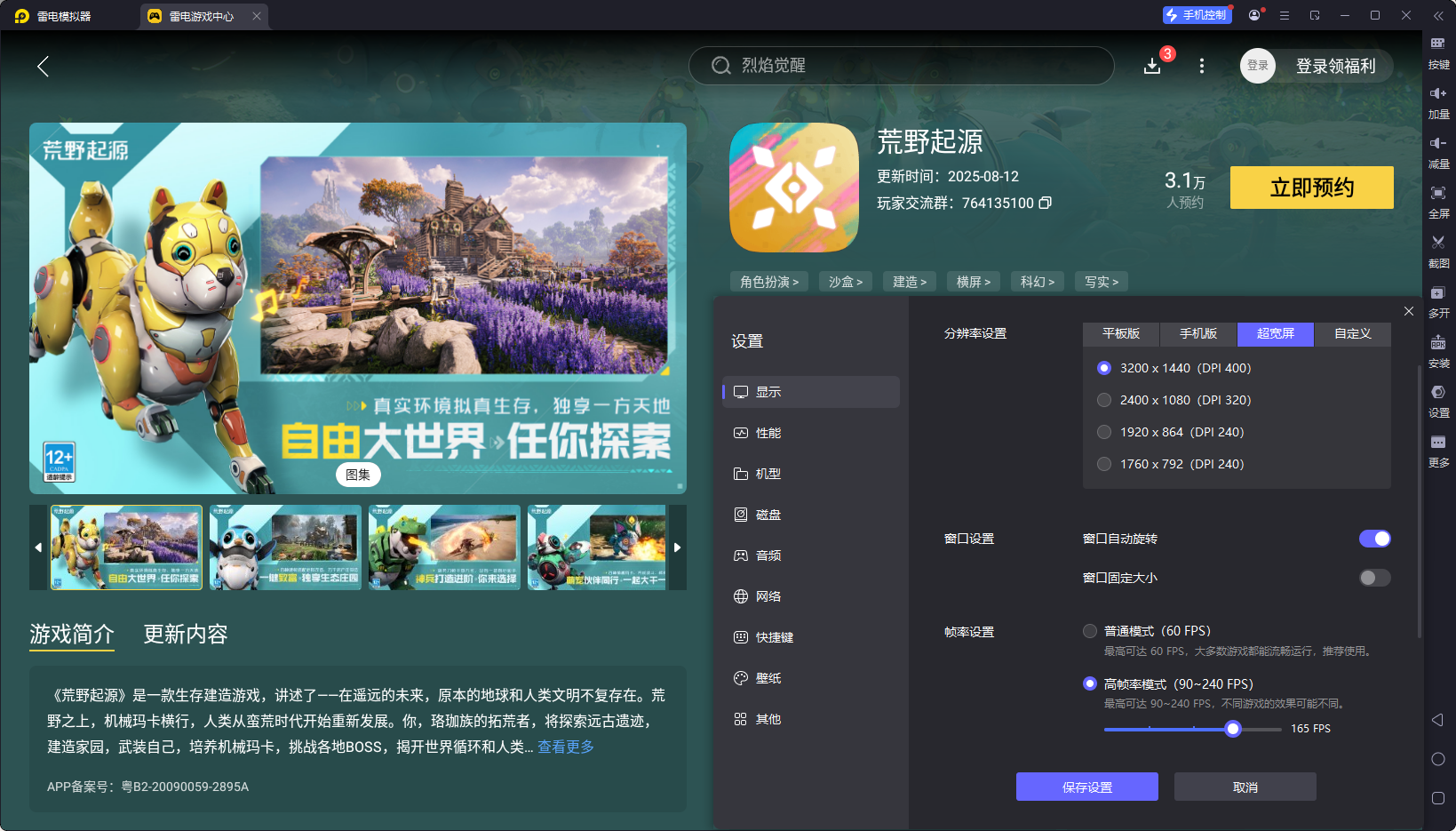Image resolution: width=1456 pixels, height=831 pixels.
Task: Expand the 科幻 category tag
Action: tap(1037, 281)
